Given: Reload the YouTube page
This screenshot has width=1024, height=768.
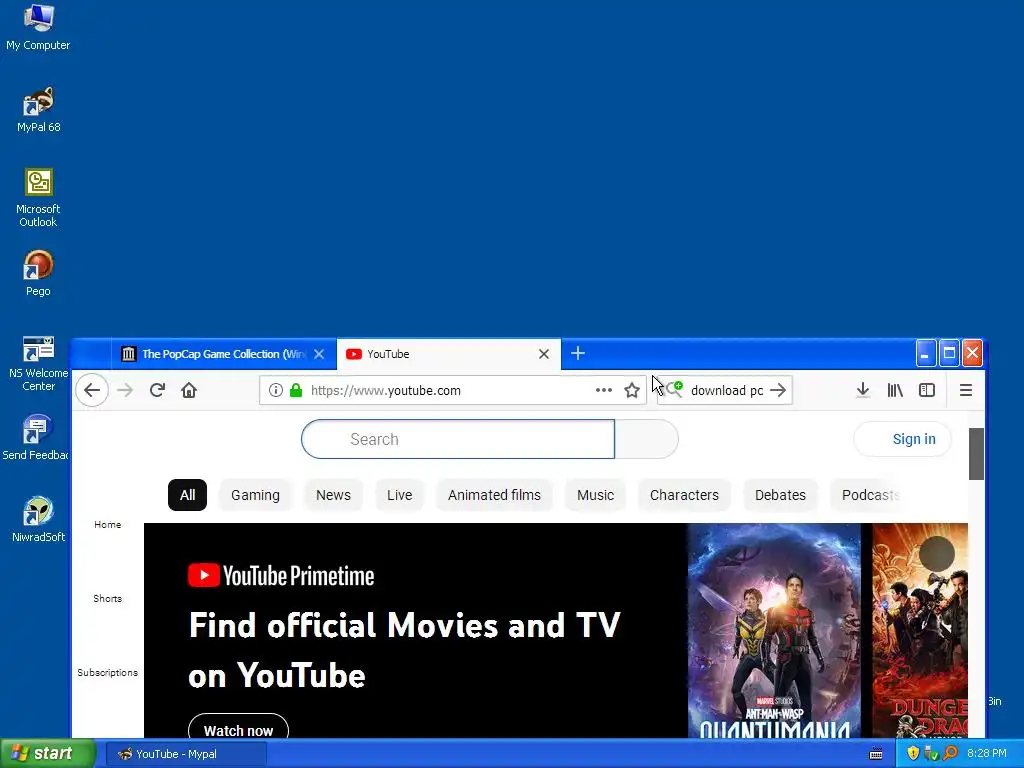Looking at the screenshot, I should (x=157, y=391).
